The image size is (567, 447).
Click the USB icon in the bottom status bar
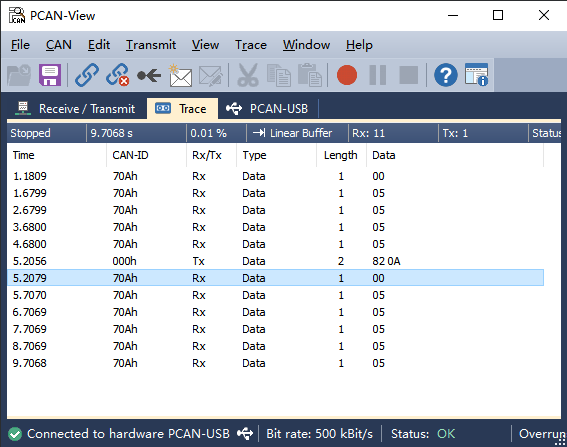click(245, 433)
